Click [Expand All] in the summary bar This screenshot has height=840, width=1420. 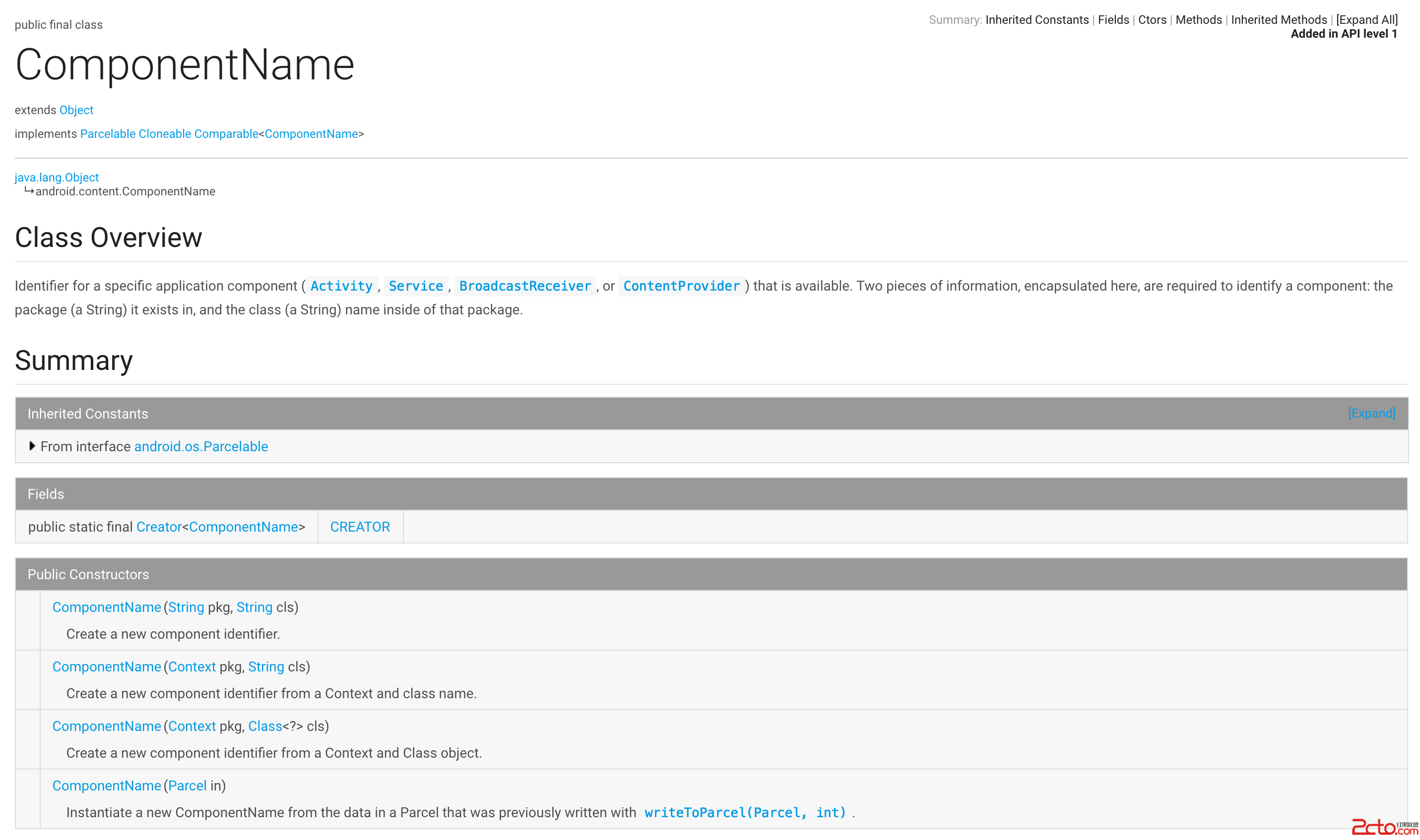pyautogui.click(x=1366, y=20)
